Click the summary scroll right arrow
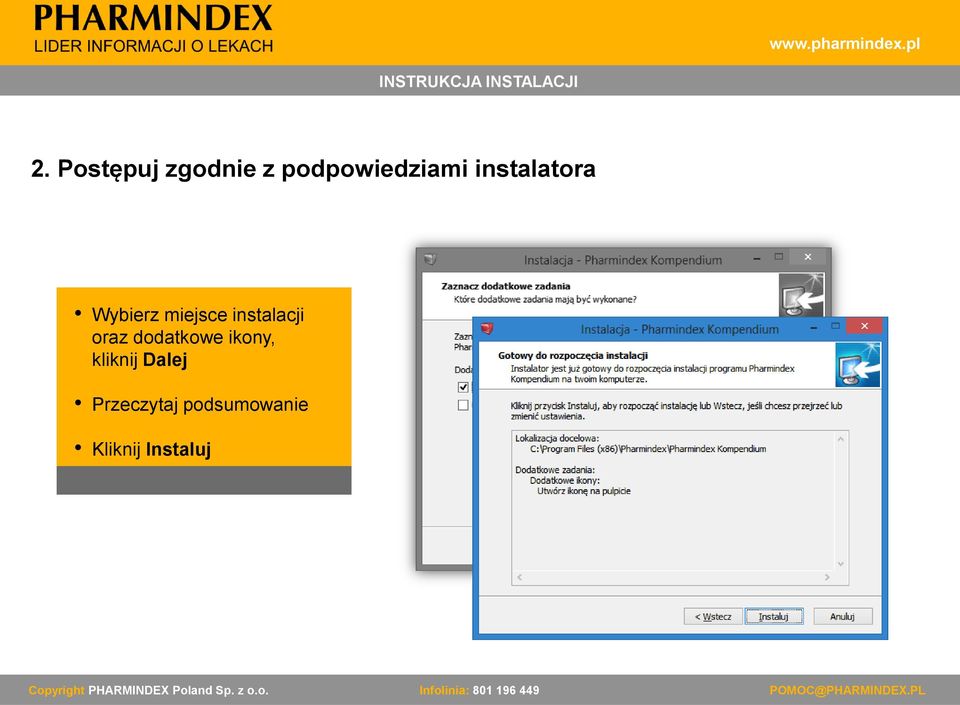Screen dimensions: 960x705 827,577
